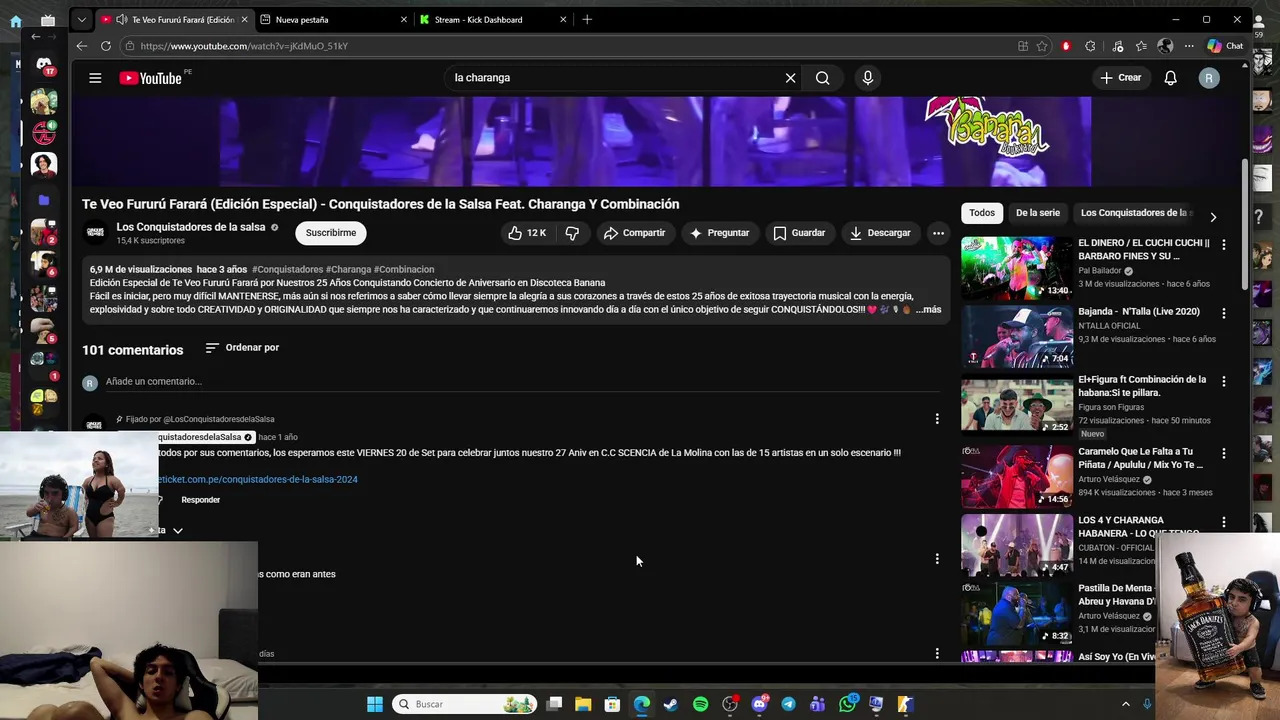Mute the playing YouTube tab speaker
This screenshot has width=1280, height=720.
click(x=121, y=19)
